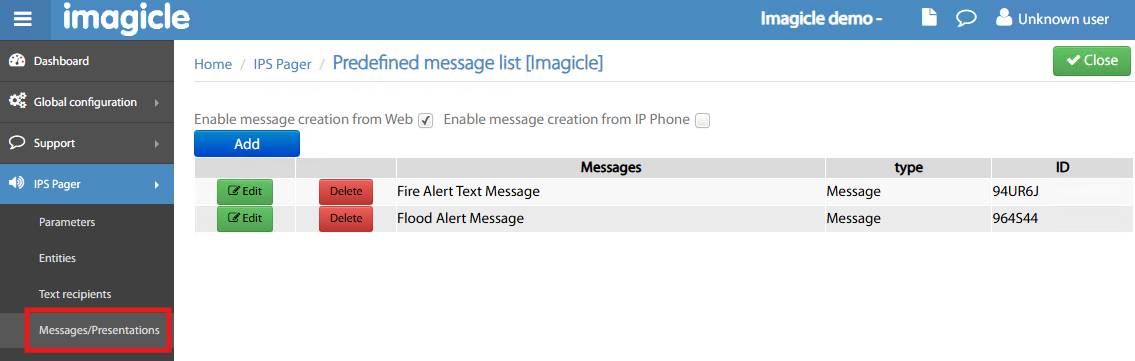The width and height of the screenshot is (1135, 361).
Task: Edit the Fire Alert Text Message
Action: tap(245, 192)
